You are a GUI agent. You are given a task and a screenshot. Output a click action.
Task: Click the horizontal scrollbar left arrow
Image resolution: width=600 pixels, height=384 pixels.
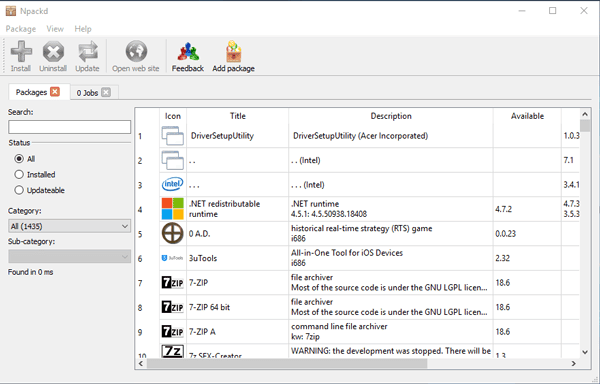[141, 364]
